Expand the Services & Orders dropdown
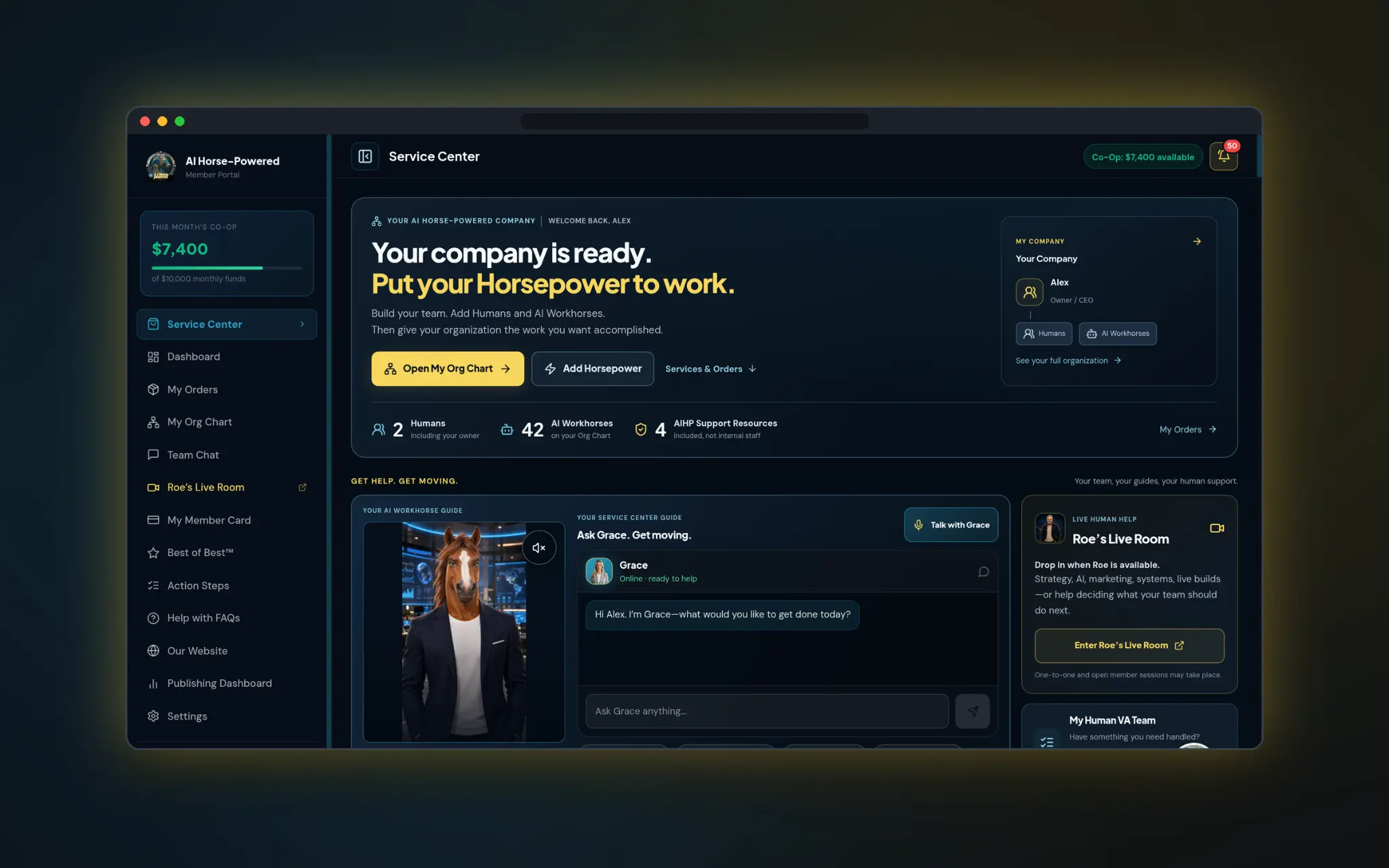The width and height of the screenshot is (1389, 868). click(711, 369)
